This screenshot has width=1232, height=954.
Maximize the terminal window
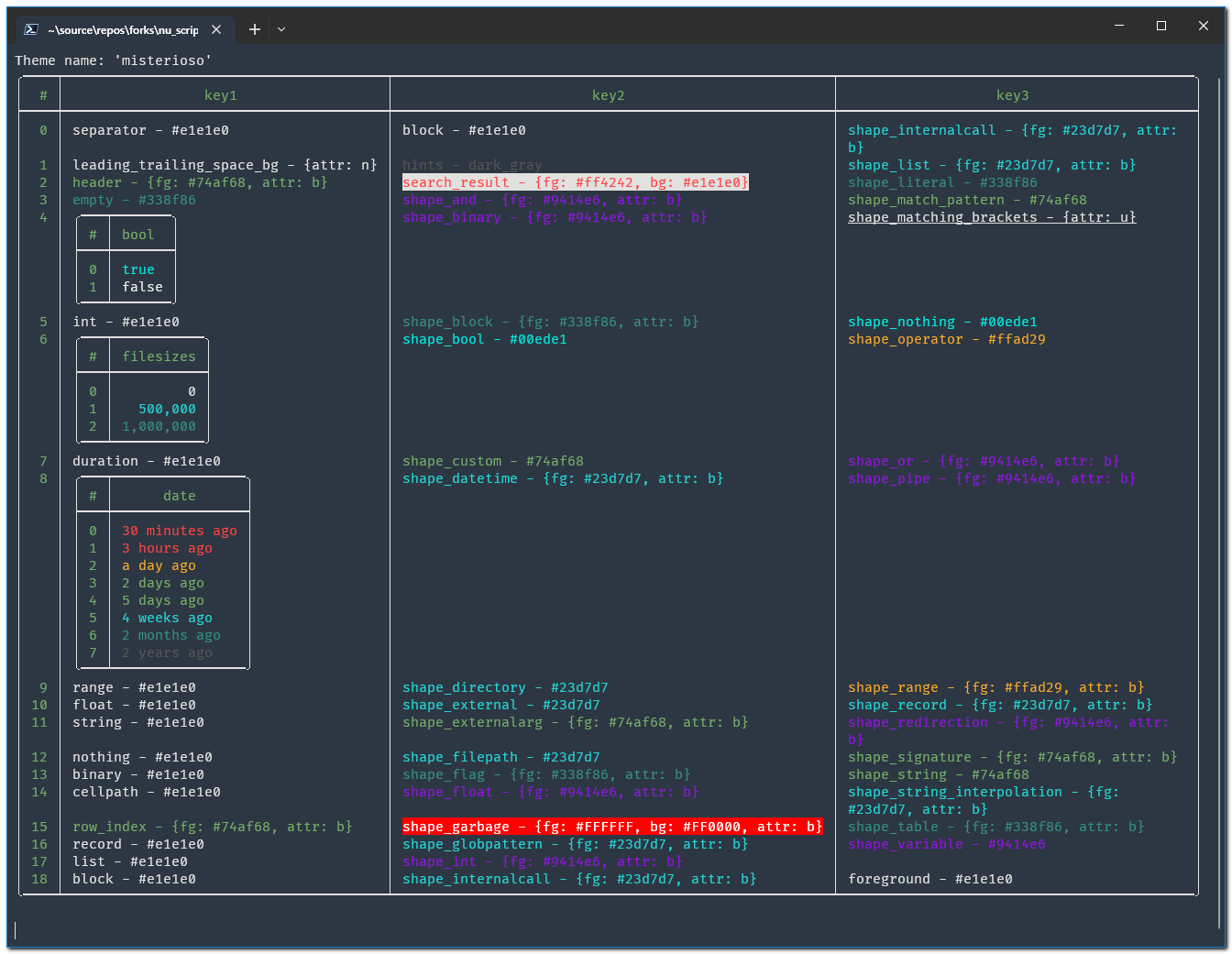tap(1161, 26)
